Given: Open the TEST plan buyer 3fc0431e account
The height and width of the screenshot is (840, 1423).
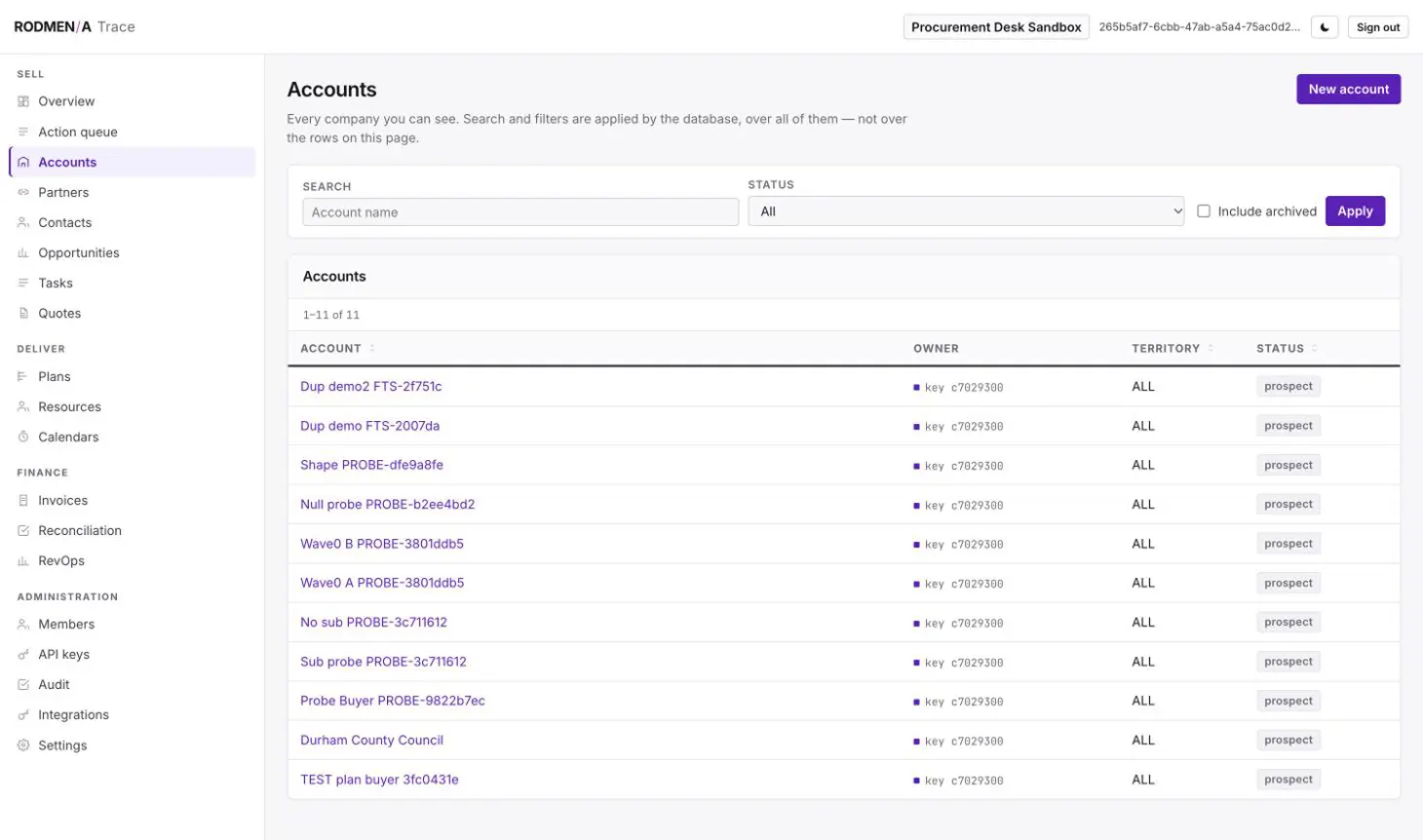Looking at the screenshot, I should point(379,780).
